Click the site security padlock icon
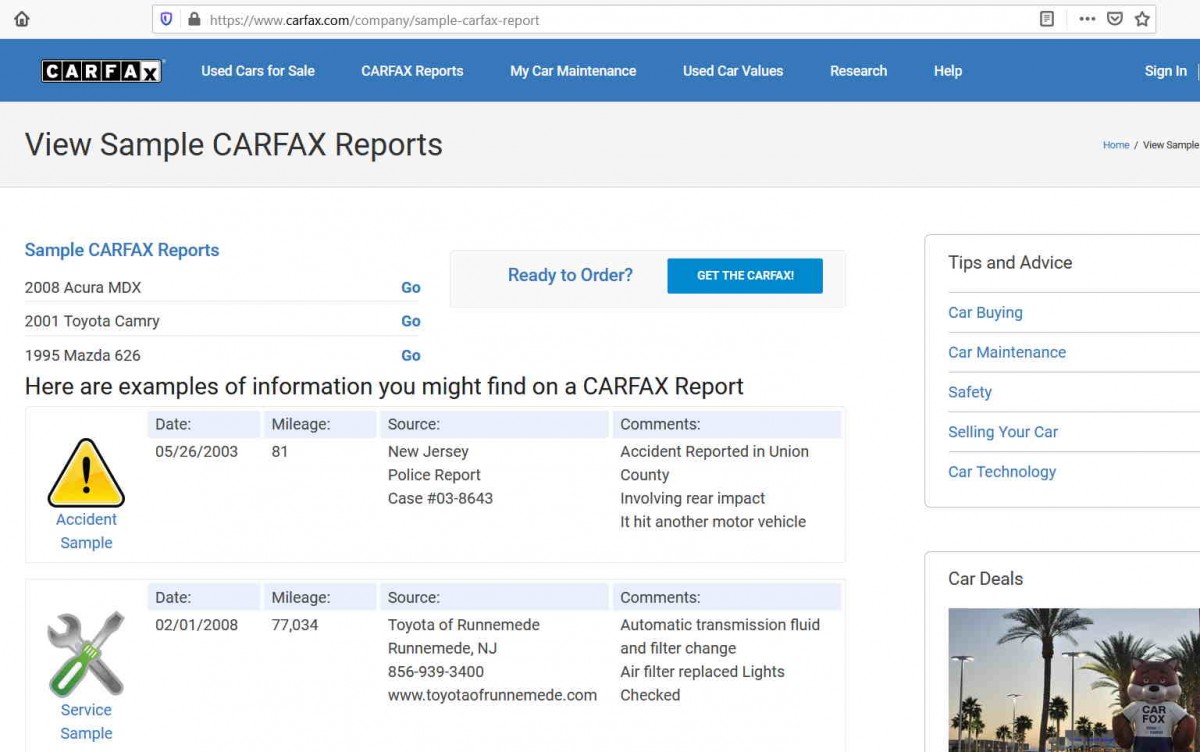This screenshot has height=752, width=1200. point(194,19)
